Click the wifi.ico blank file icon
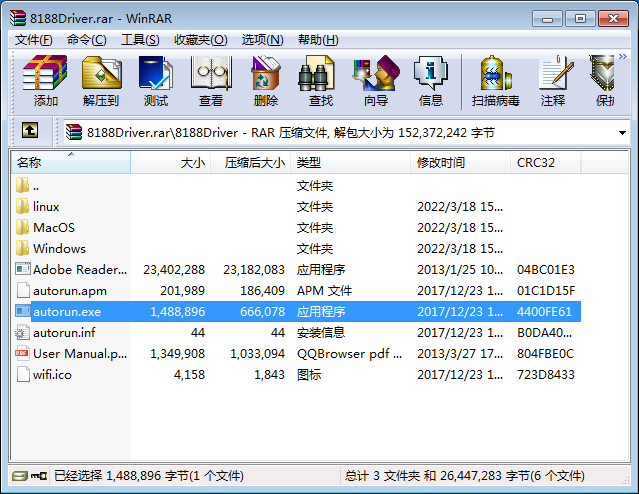 coord(22,375)
